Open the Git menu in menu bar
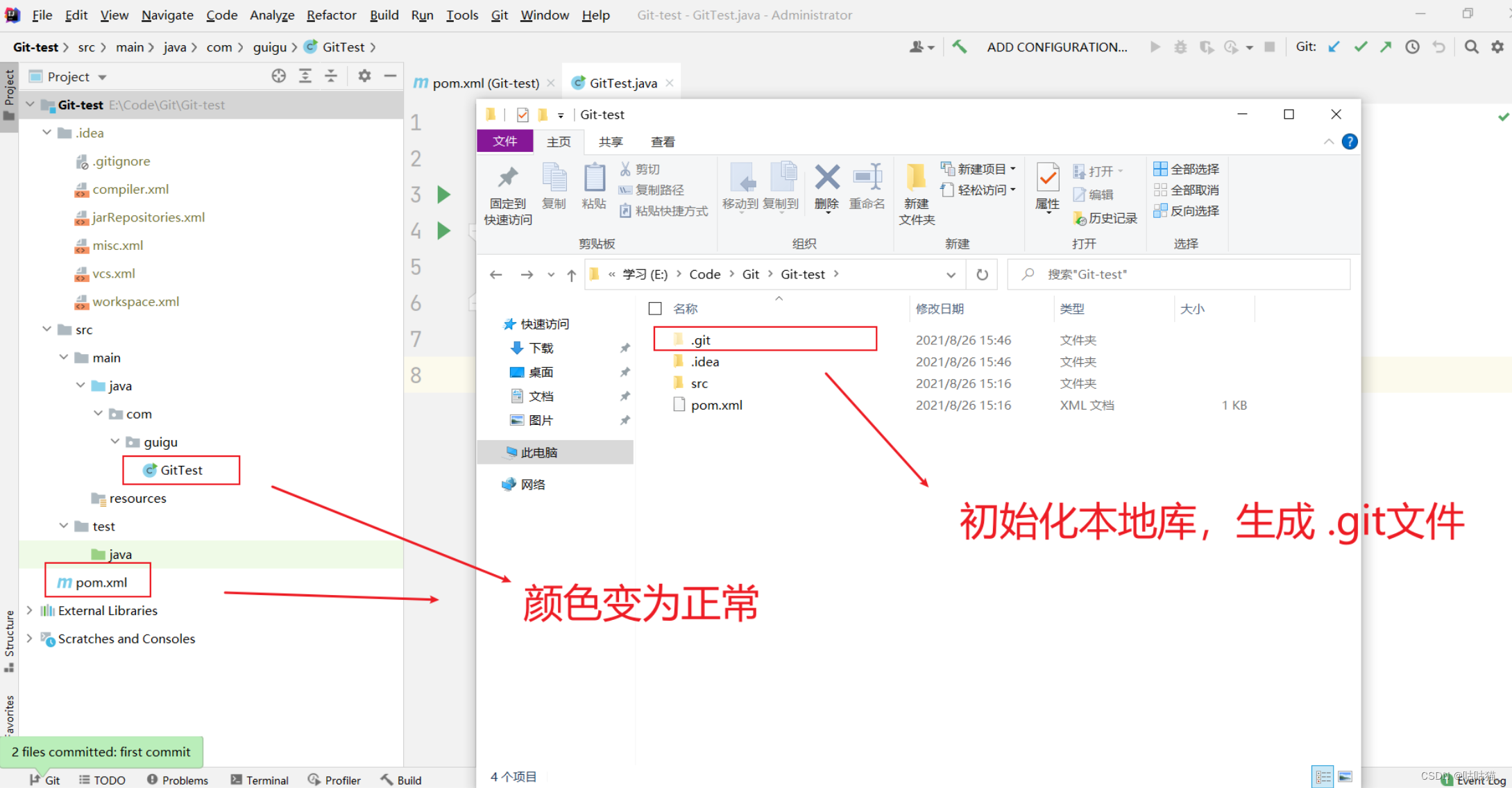 point(499,15)
